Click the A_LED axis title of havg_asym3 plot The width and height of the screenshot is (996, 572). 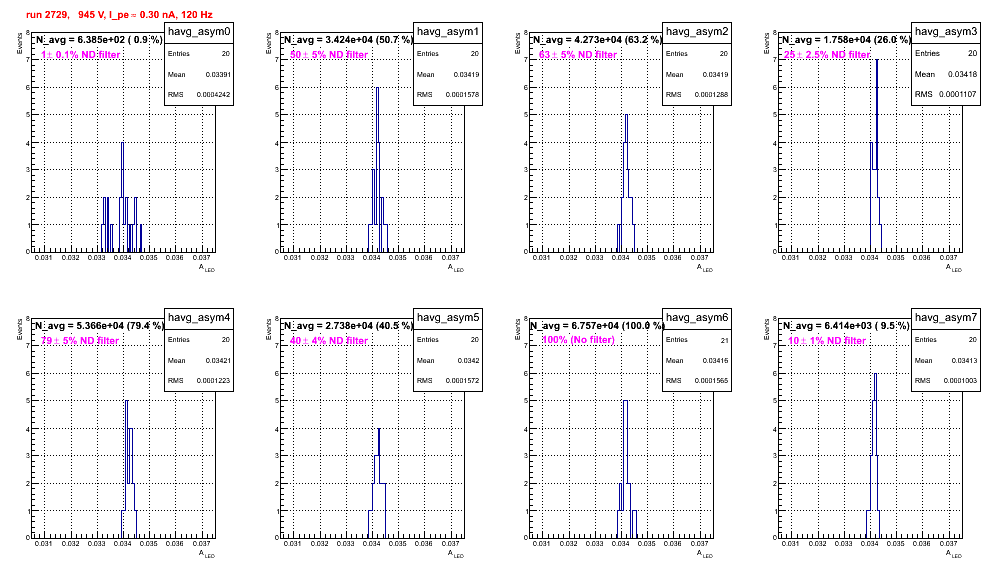(x=953, y=268)
